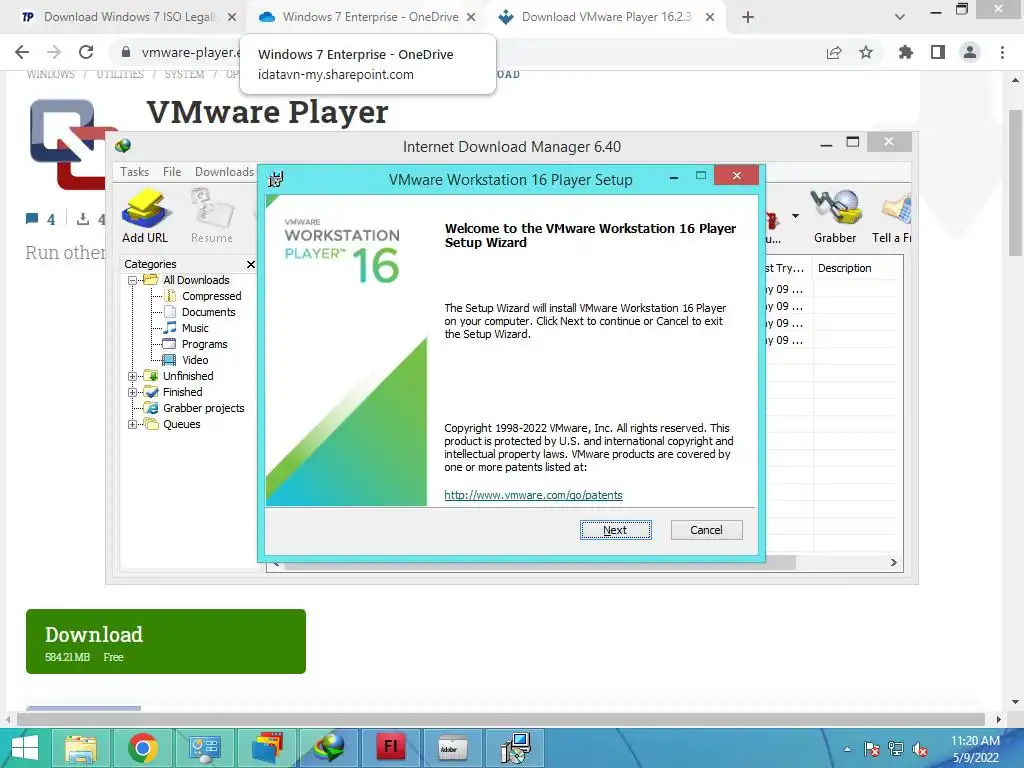Select the Programs category
1024x768 pixels.
click(x=204, y=344)
